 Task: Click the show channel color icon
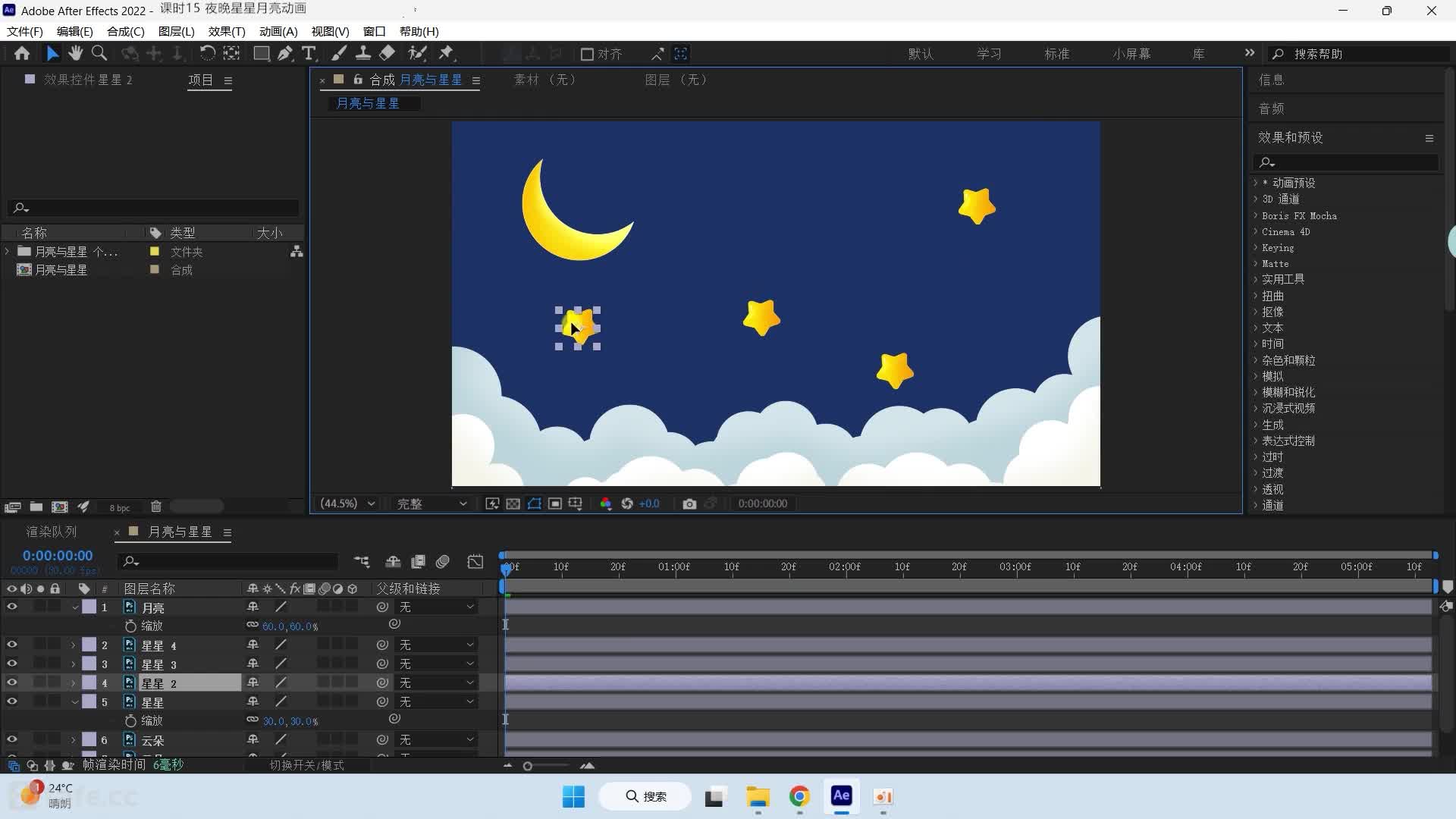click(605, 504)
